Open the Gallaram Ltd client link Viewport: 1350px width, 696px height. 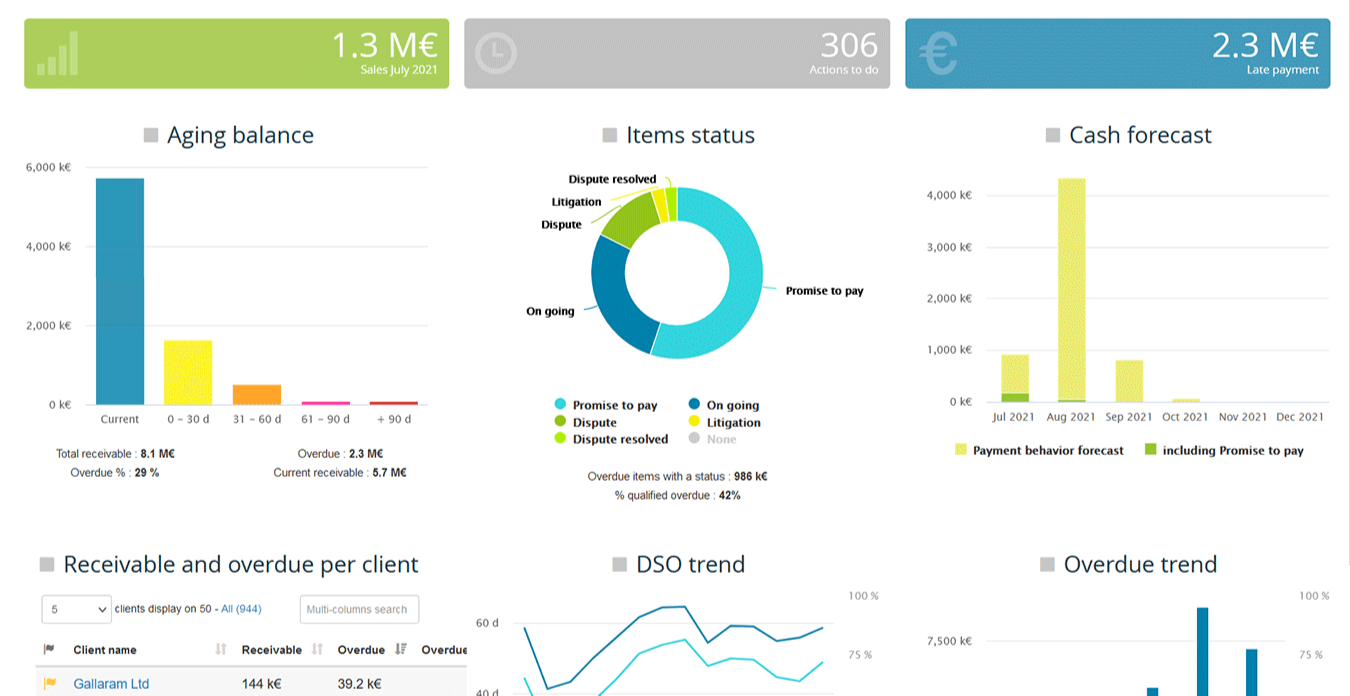point(111,684)
